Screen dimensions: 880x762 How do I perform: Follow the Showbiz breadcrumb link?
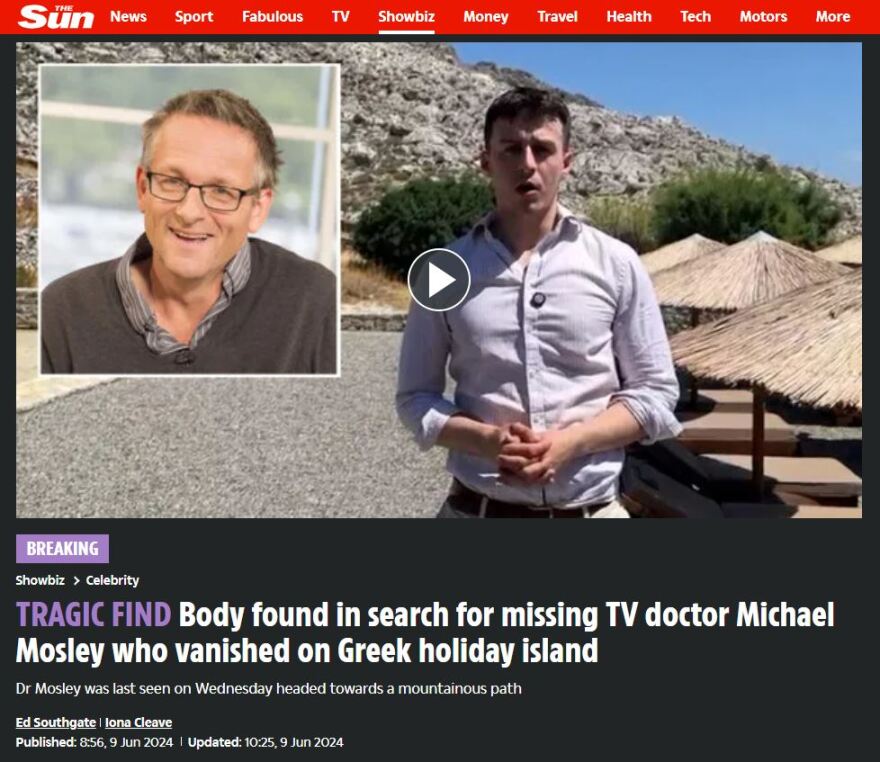coord(40,580)
